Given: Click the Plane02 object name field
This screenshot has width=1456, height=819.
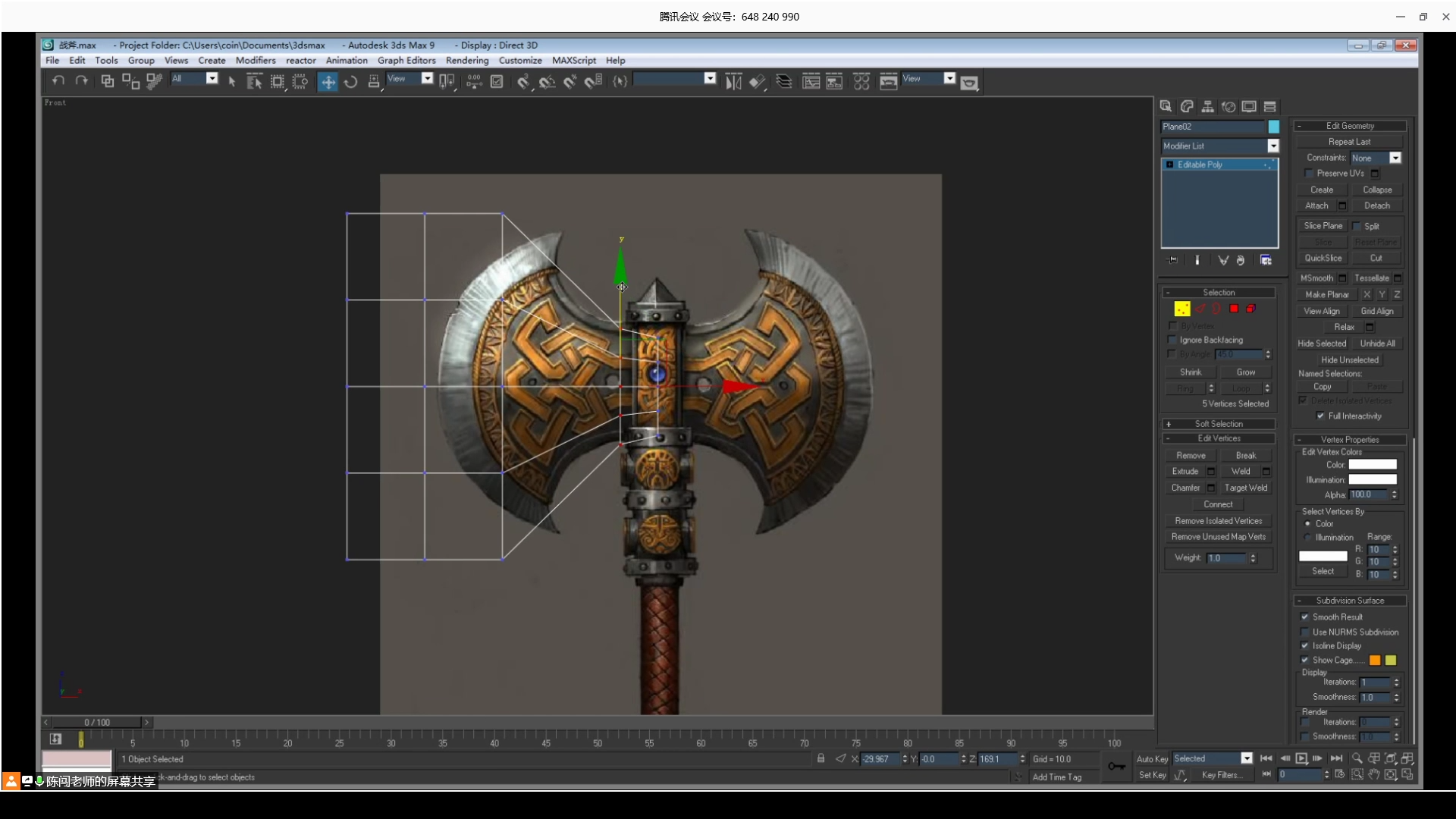Looking at the screenshot, I should coord(1213,127).
